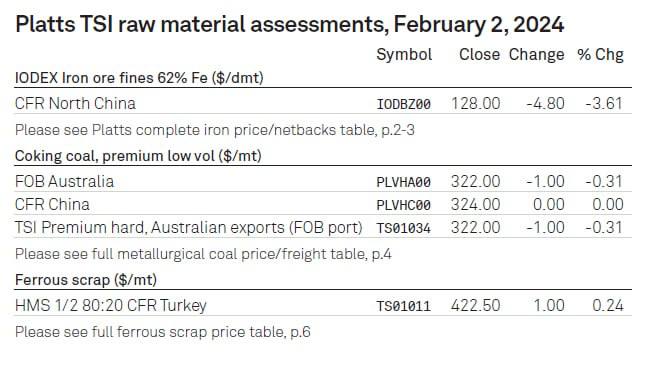Click symbol code PLVHA00
The height and width of the screenshot is (365, 659).
click(x=403, y=182)
